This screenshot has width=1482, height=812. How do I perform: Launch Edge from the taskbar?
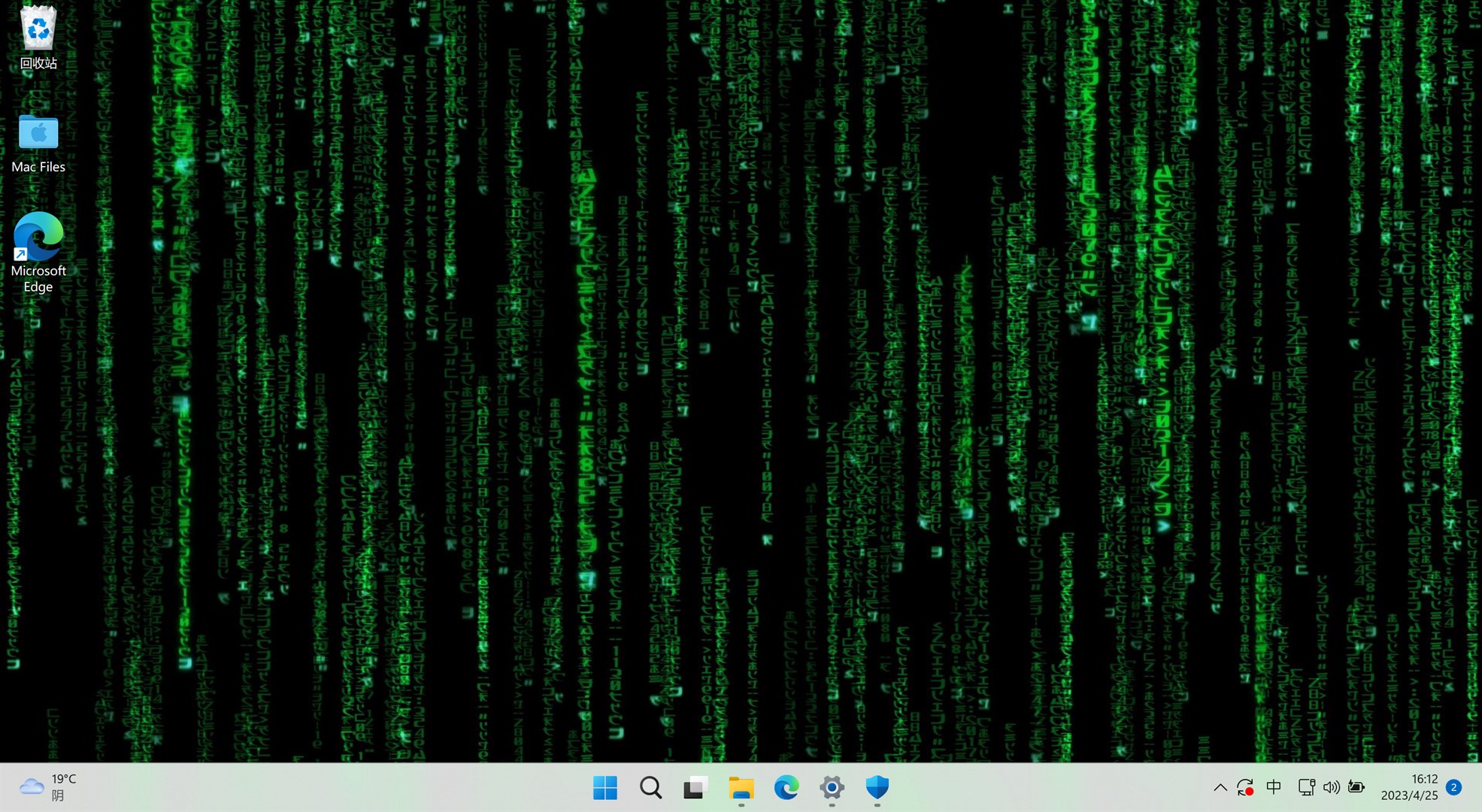click(786, 788)
